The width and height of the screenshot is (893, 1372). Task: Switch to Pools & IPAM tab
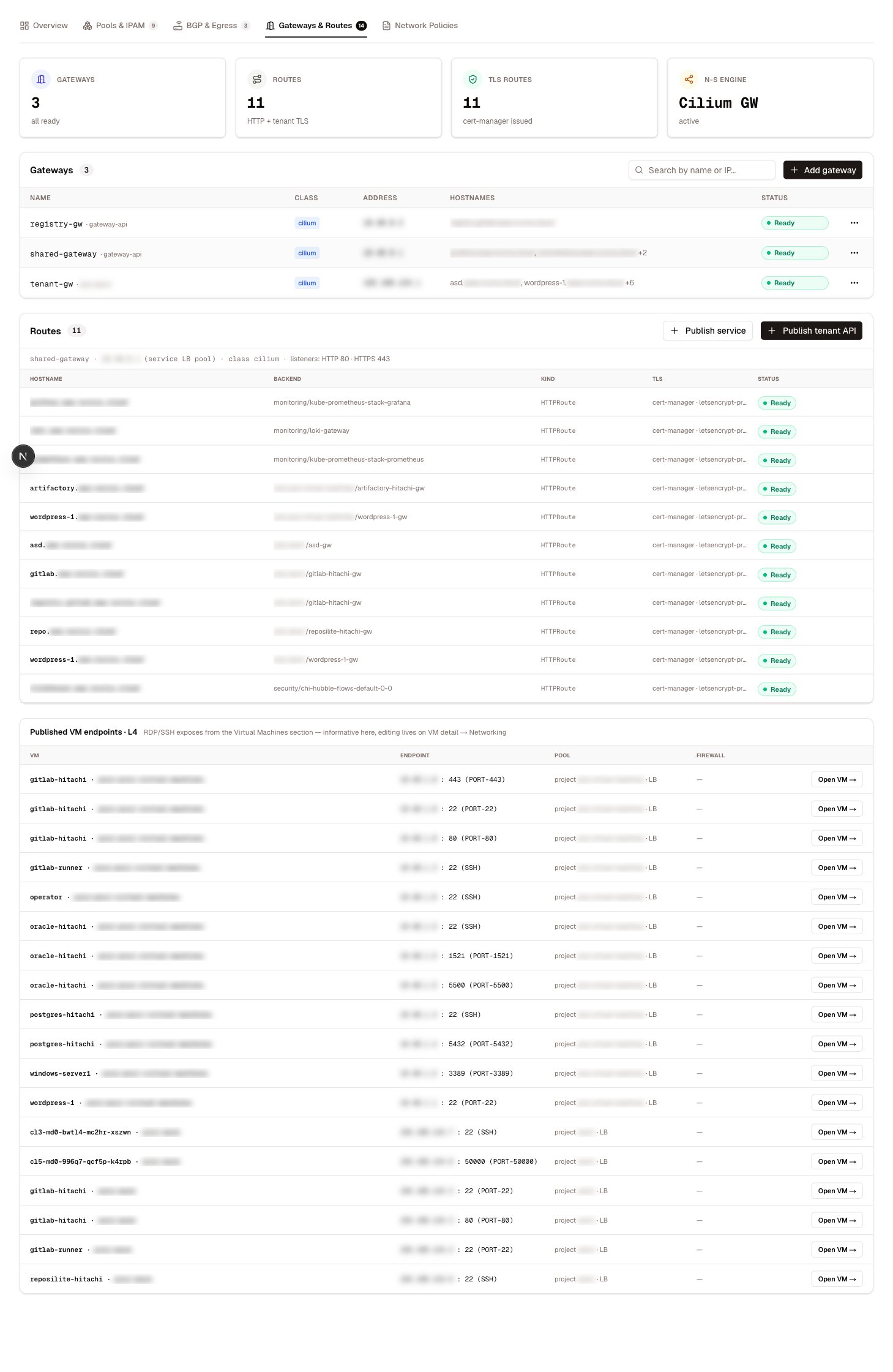click(120, 26)
